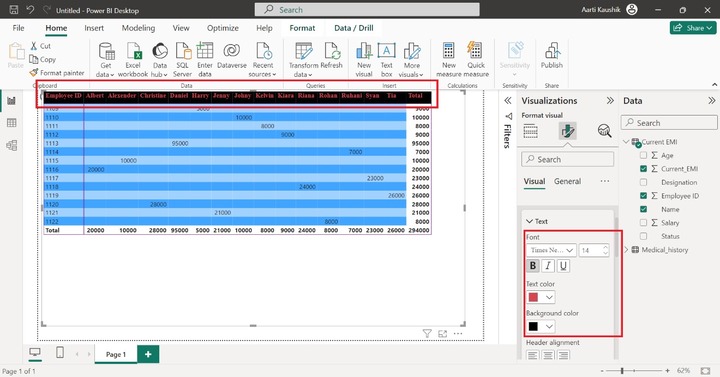Viewport: 720px width, 377px height.
Task: Open the Background color dropdown
Action: 549,326
